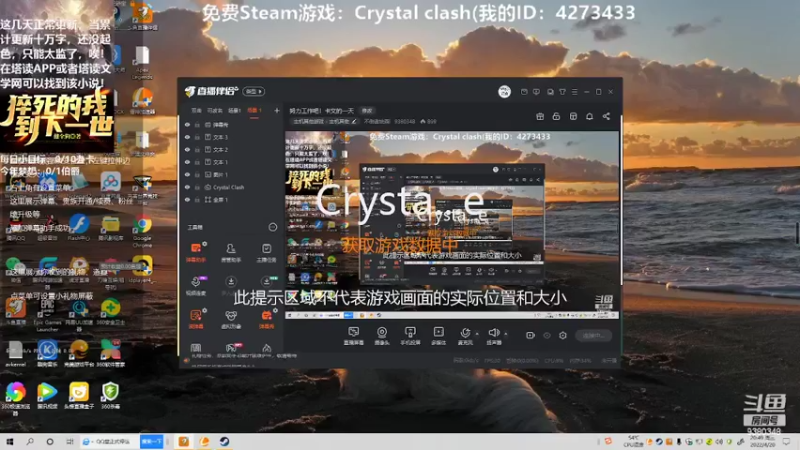Click Epic Games Launcher desktop icon

click(x=47, y=315)
